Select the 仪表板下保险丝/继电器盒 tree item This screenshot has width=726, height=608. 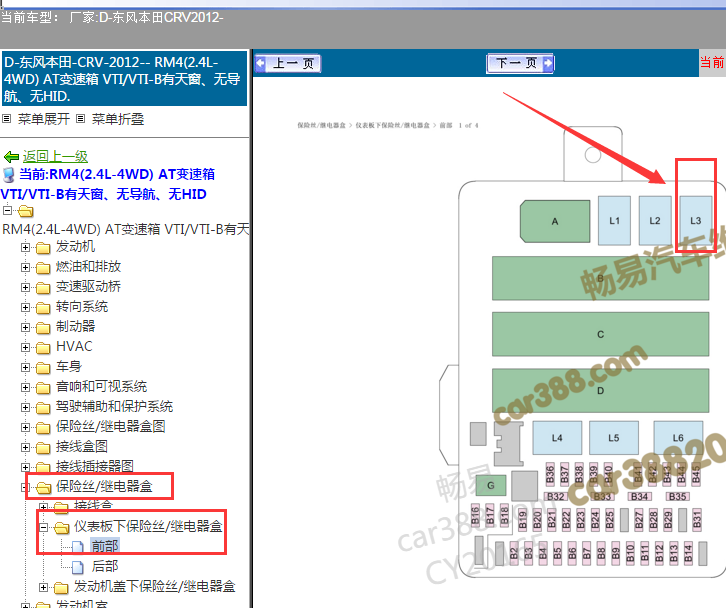coord(148,526)
